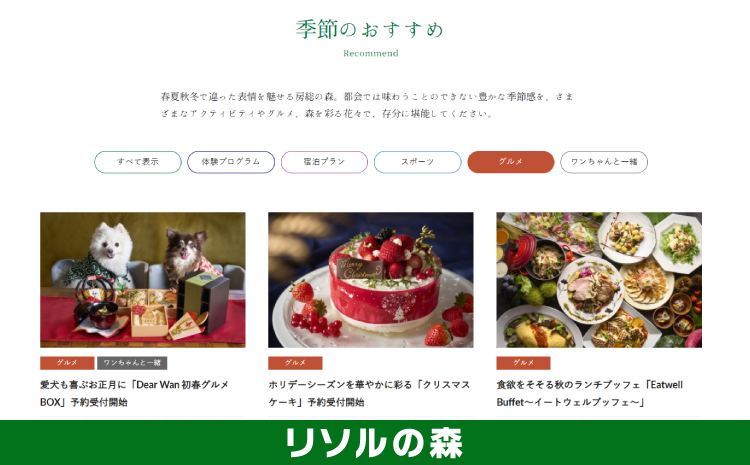Open the lunch buffet dishes photo

pyautogui.click(x=599, y=280)
